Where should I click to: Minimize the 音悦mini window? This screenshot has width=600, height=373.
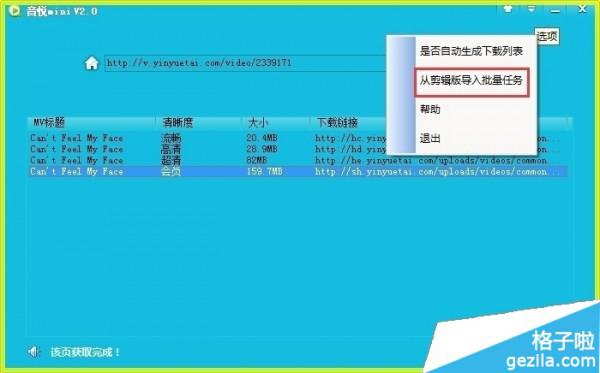coord(555,11)
